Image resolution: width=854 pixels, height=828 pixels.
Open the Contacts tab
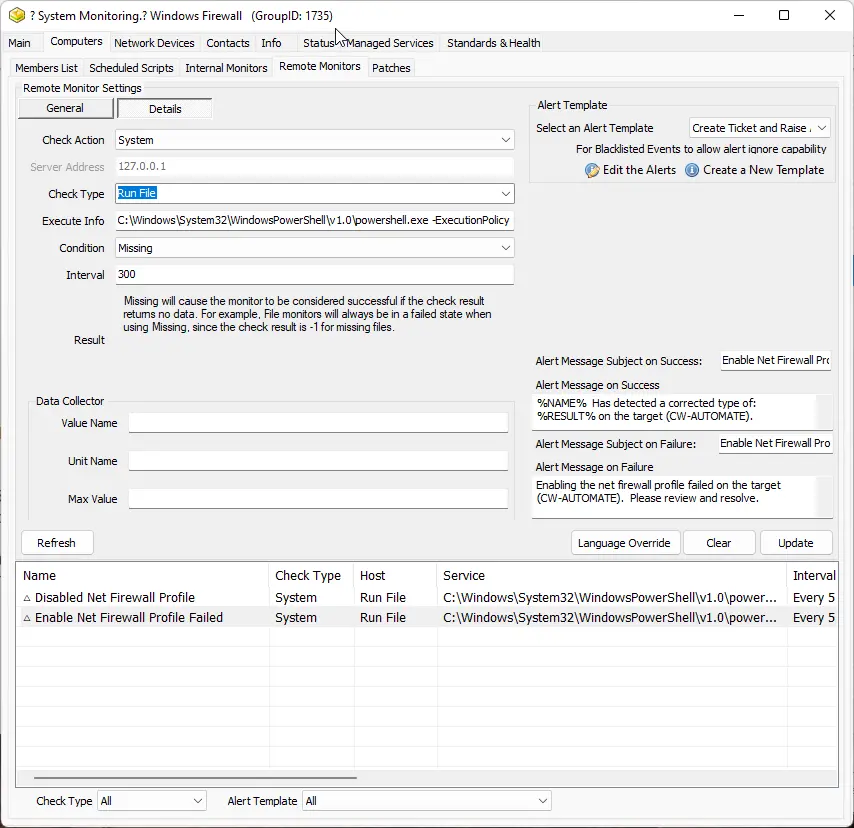tap(228, 43)
